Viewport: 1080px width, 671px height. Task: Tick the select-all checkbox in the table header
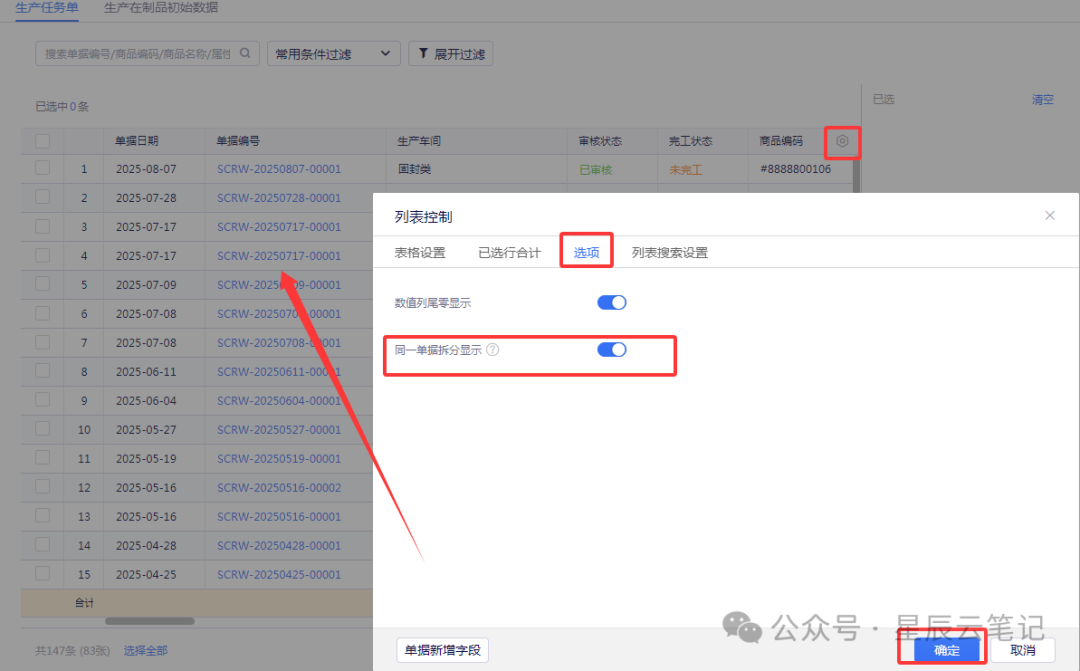[x=43, y=141]
